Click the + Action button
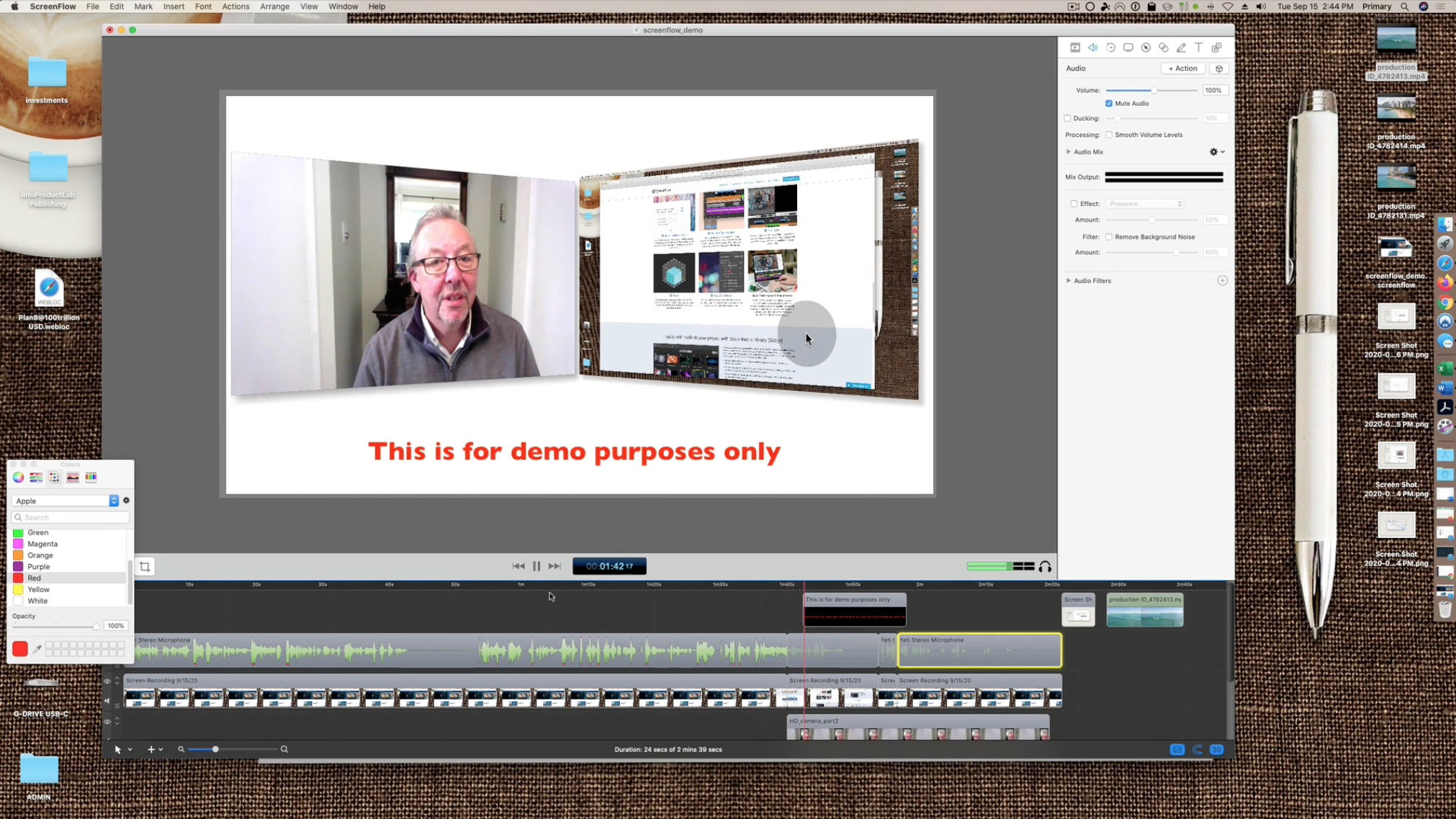 tap(1182, 68)
